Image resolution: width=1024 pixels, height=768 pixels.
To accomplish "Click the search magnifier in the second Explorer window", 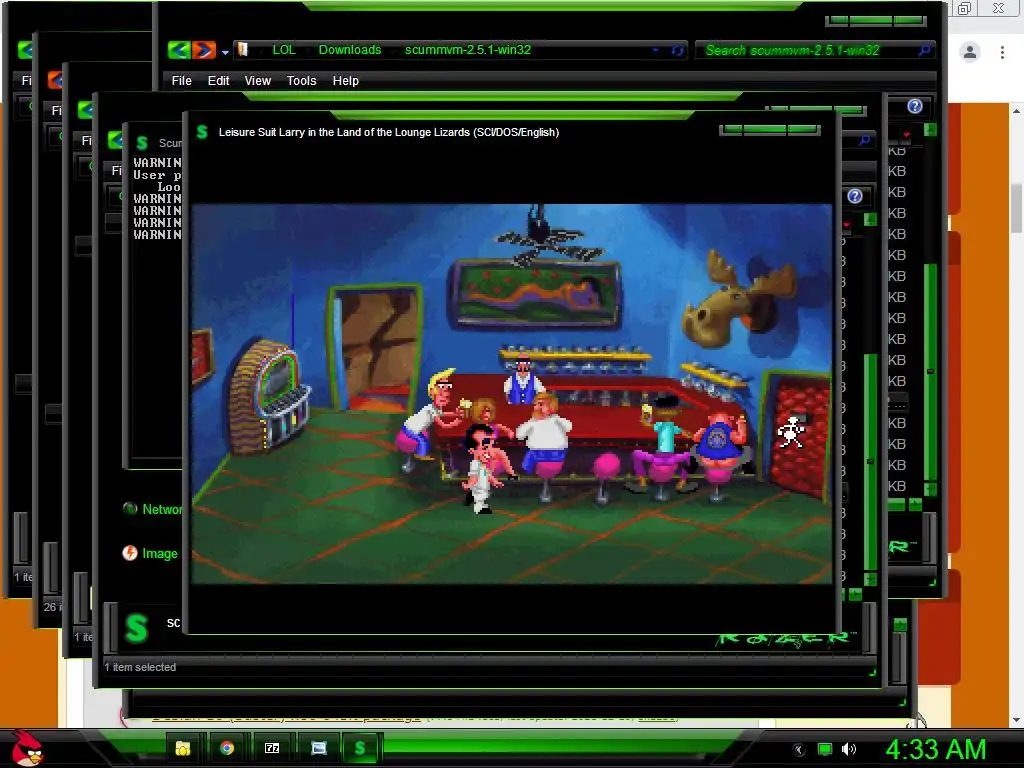I will pyautogui.click(x=865, y=140).
